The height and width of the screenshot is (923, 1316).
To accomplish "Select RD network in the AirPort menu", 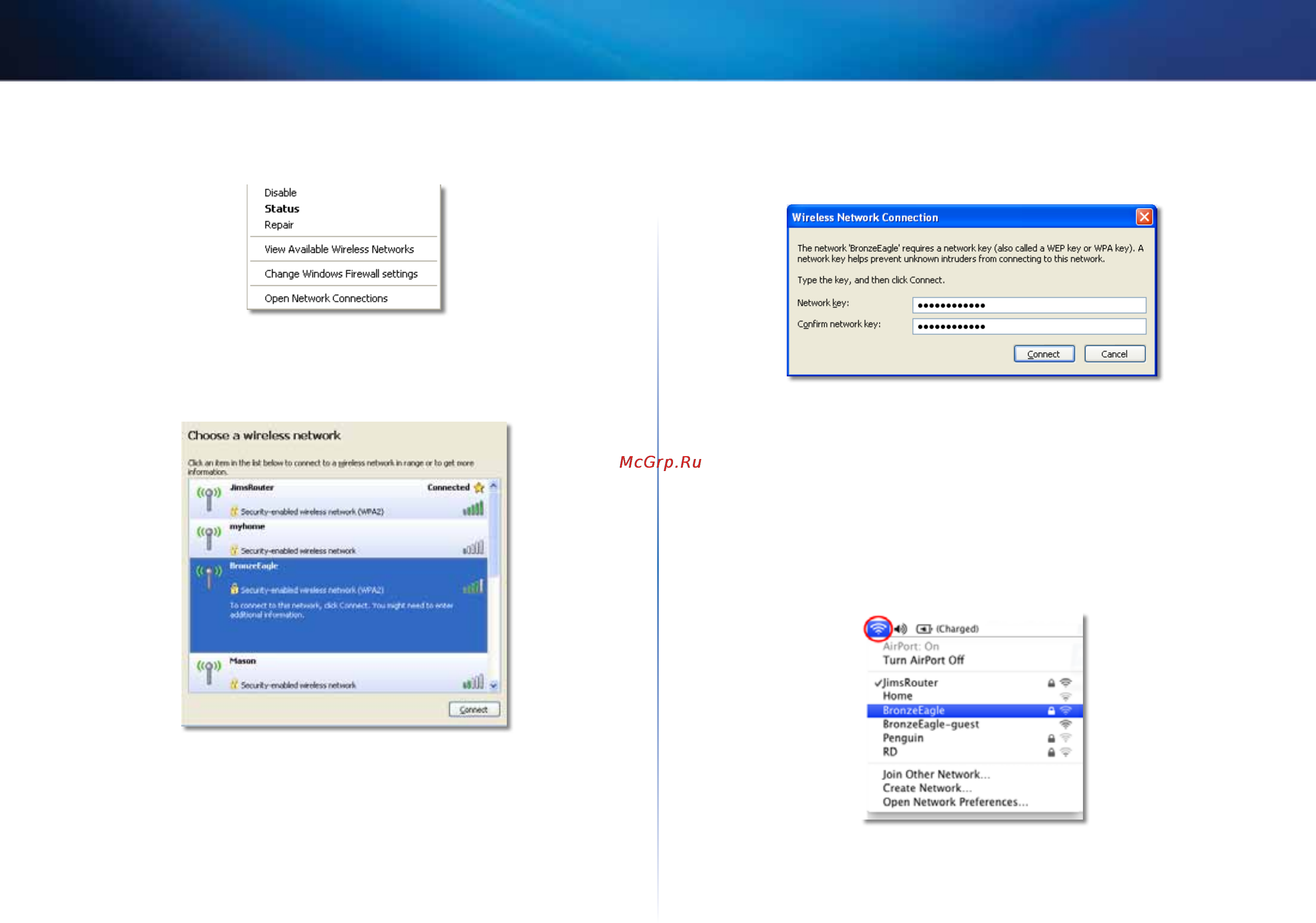I will click(x=975, y=751).
